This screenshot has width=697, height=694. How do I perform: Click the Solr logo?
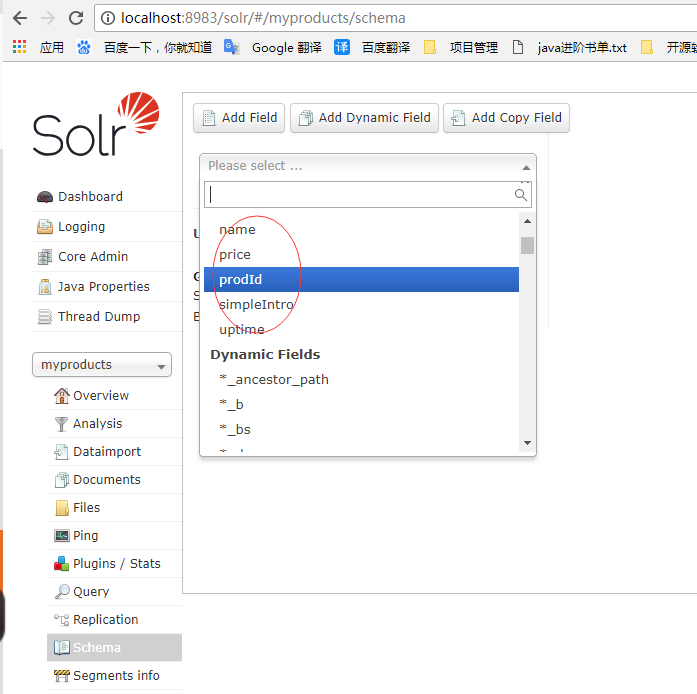[x=96, y=124]
